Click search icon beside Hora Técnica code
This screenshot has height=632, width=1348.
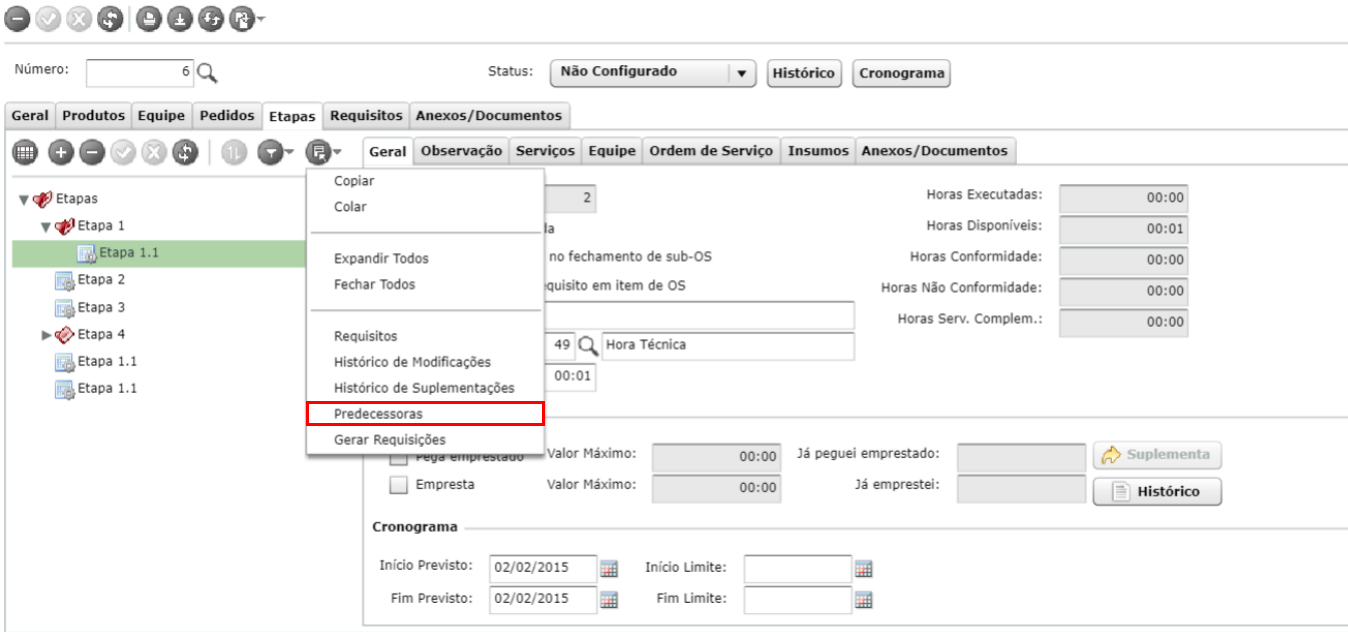(588, 346)
